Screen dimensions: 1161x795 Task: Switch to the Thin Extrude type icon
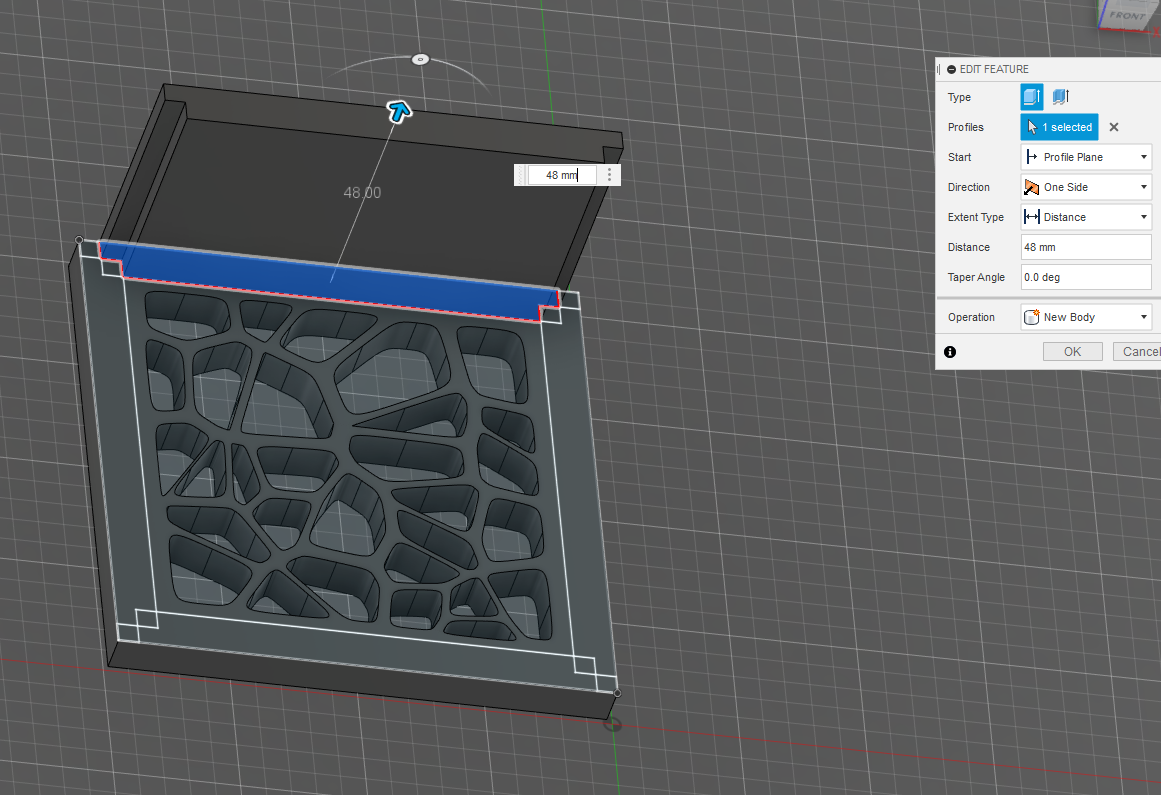click(x=1060, y=96)
